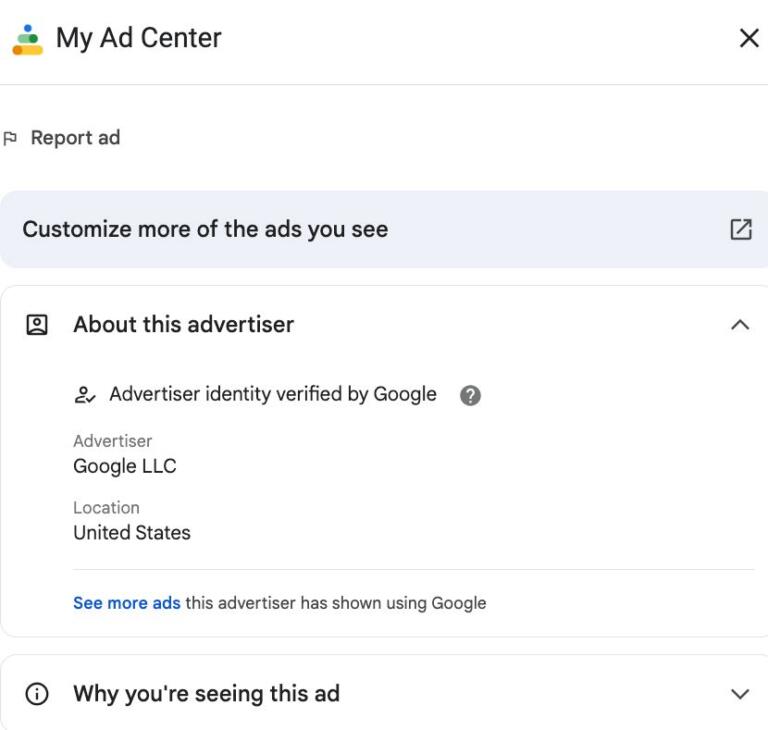Collapse the About this advertiser section
This screenshot has width=768, height=730.
tap(740, 325)
